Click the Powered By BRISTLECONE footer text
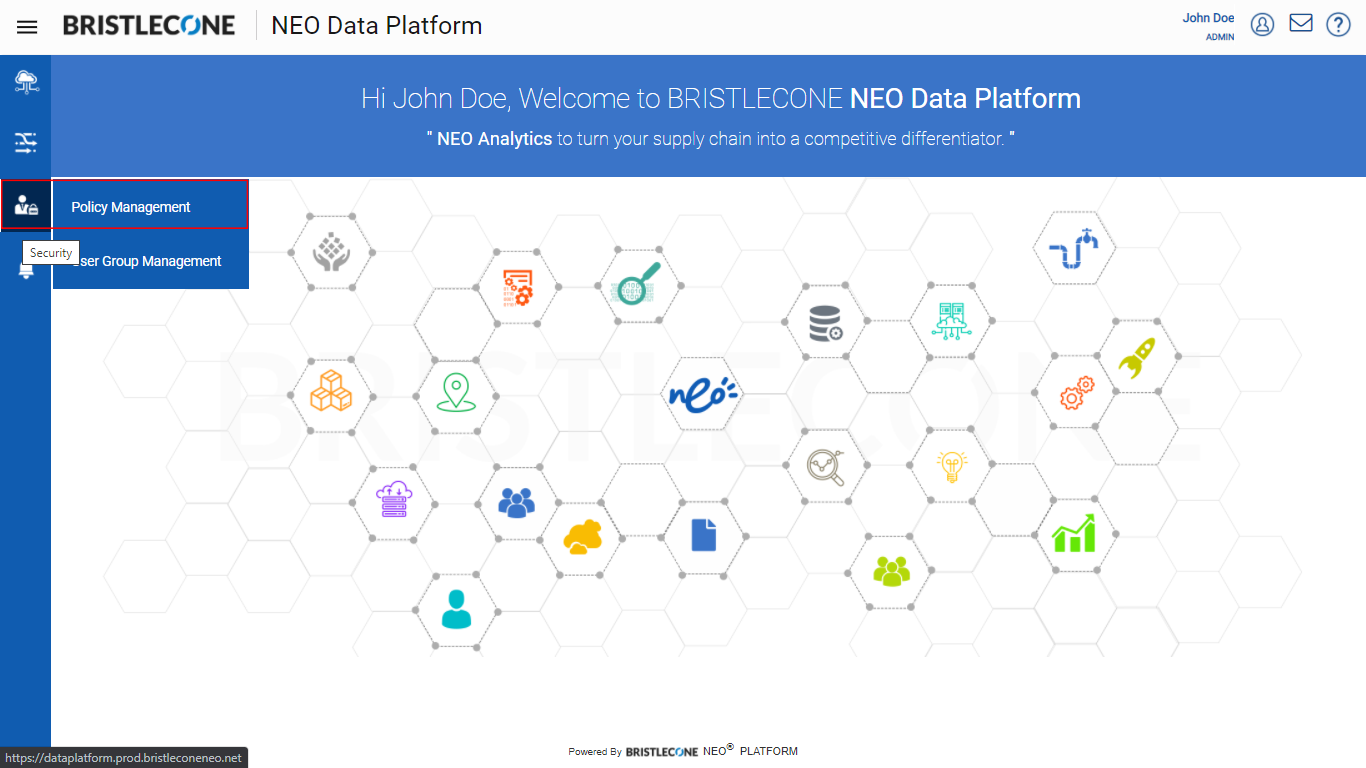1366x768 pixels. [x=683, y=751]
